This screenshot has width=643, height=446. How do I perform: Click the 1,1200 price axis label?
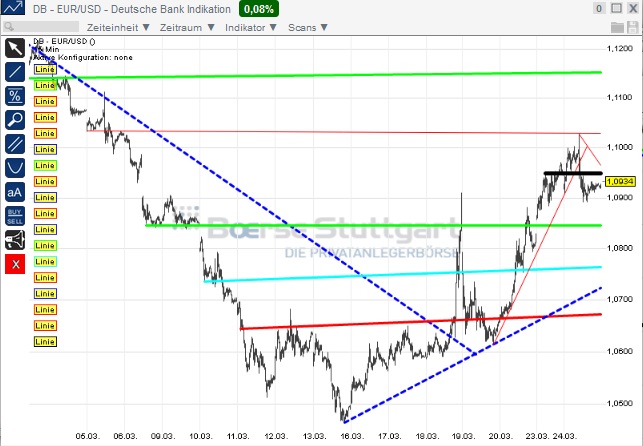(x=620, y=49)
